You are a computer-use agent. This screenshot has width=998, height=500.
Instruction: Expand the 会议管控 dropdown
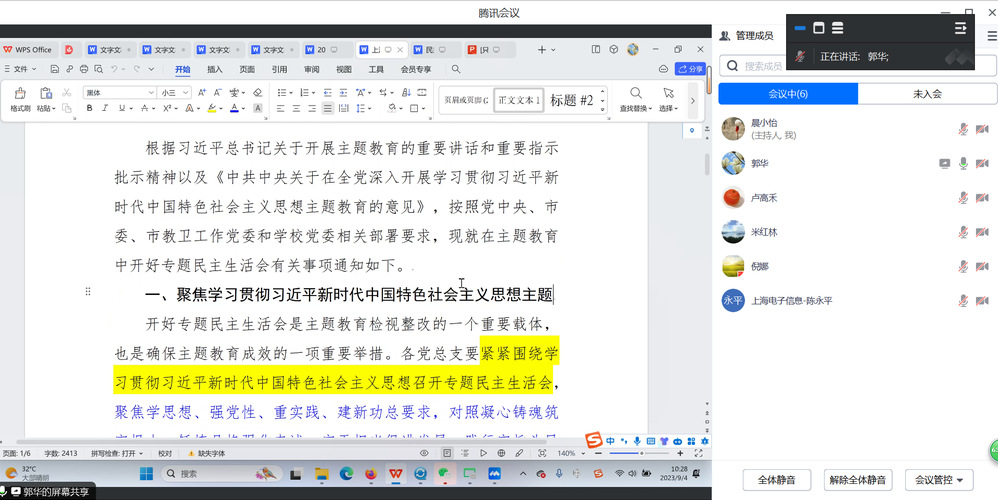tap(938, 480)
